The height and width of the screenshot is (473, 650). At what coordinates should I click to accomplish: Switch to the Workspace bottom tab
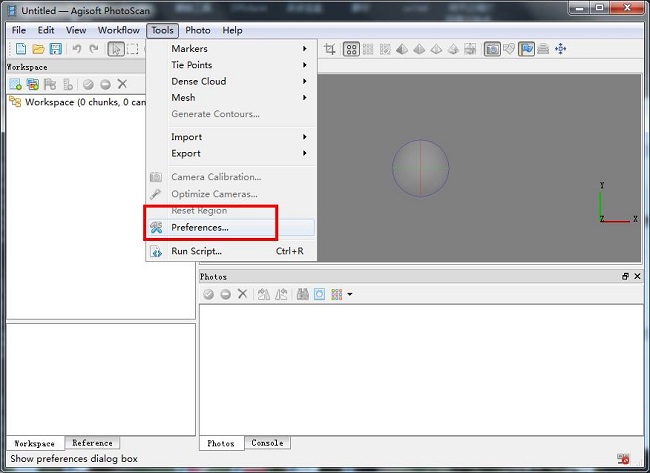(x=35, y=444)
